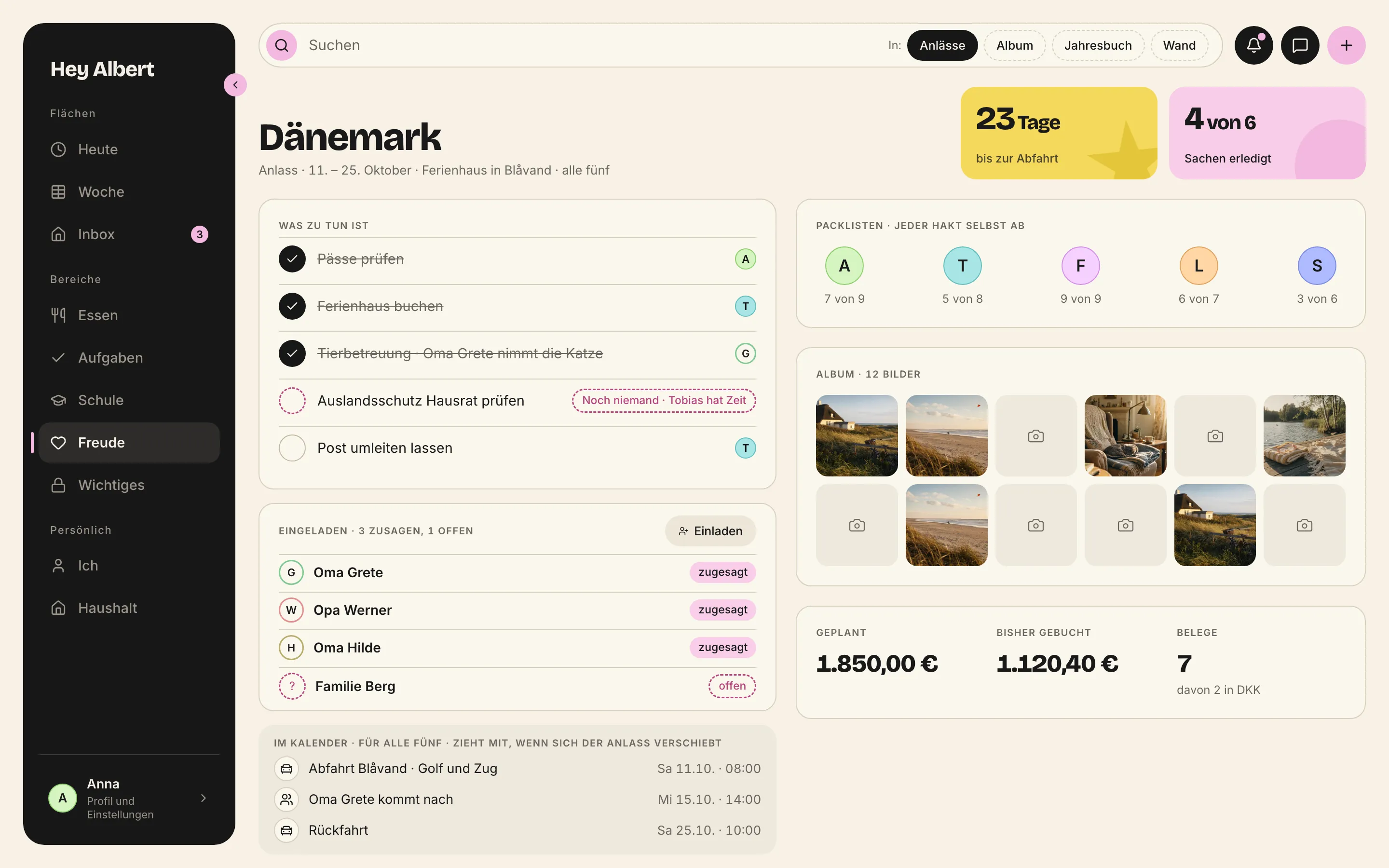Image resolution: width=1389 pixels, height=868 pixels.
Task: Select the Album search filter
Action: coord(1014,45)
